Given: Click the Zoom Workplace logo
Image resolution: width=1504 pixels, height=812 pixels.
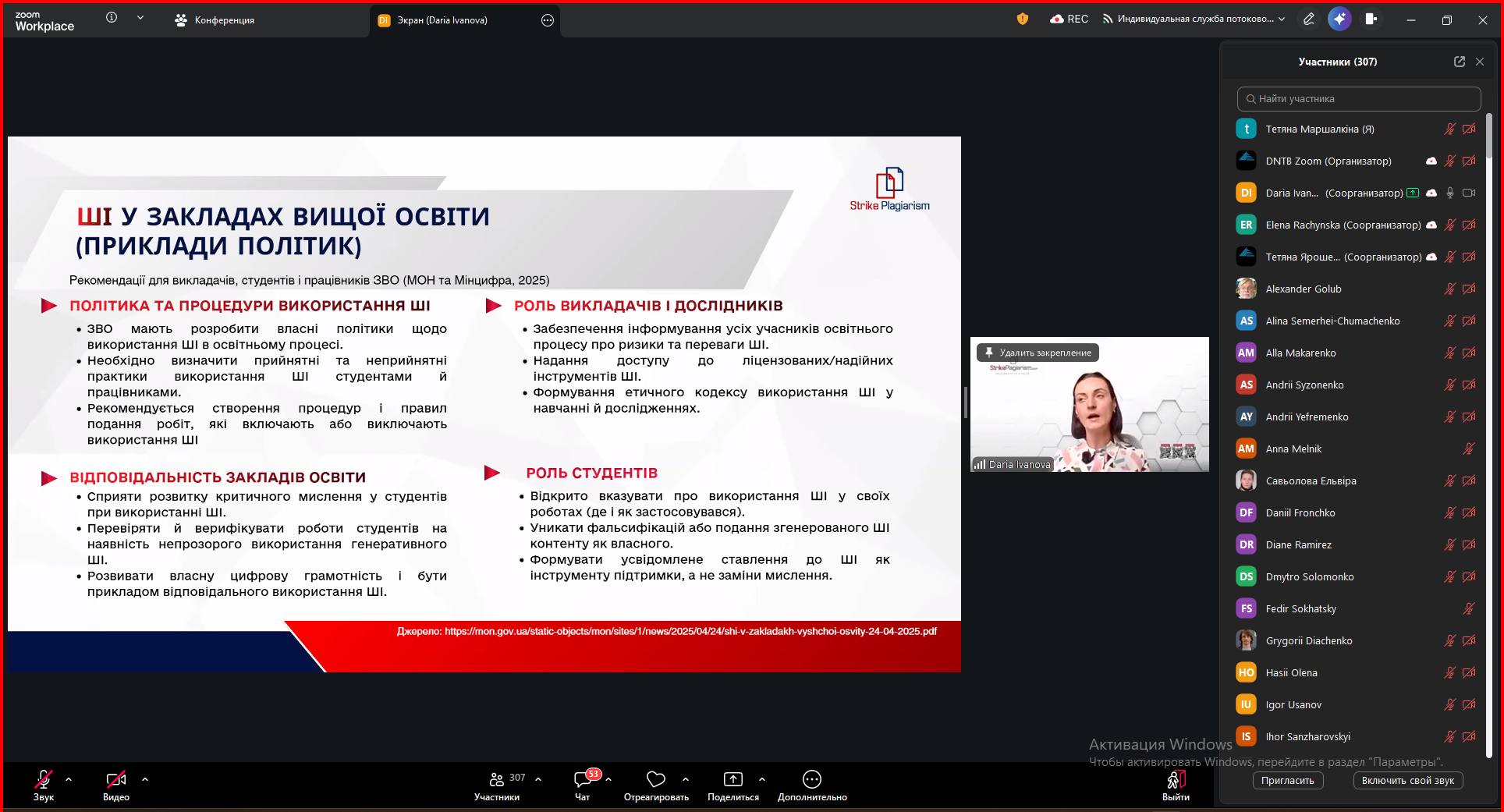Looking at the screenshot, I should [x=44, y=21].
